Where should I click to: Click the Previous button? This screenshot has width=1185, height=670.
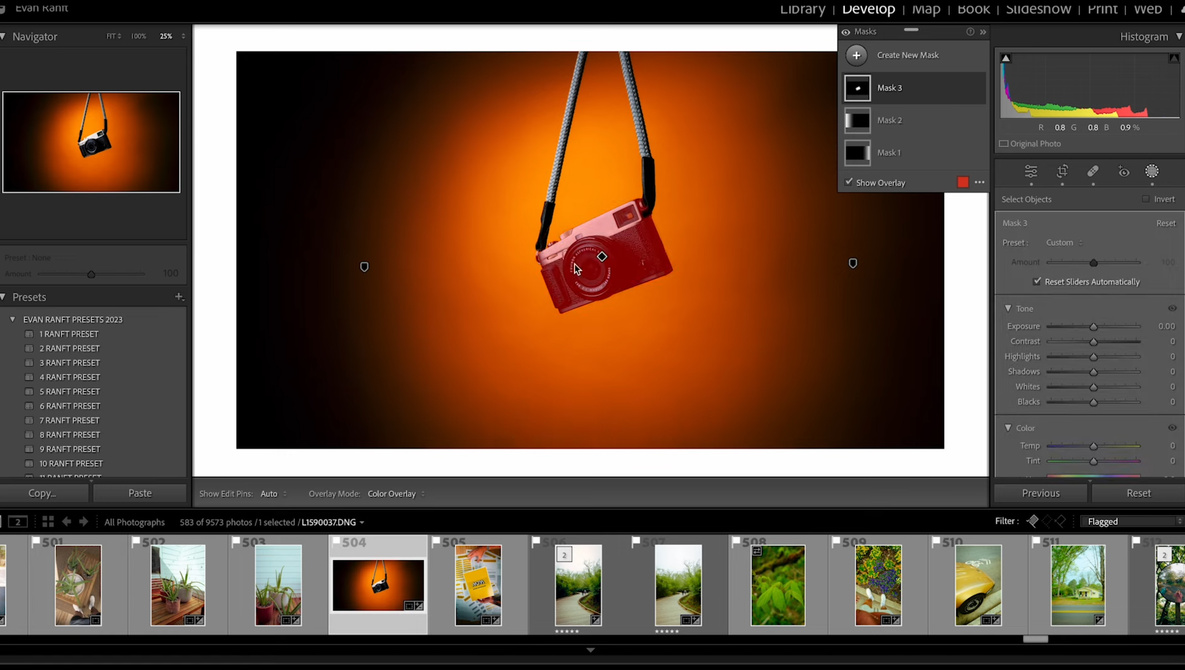point(1040,493)
